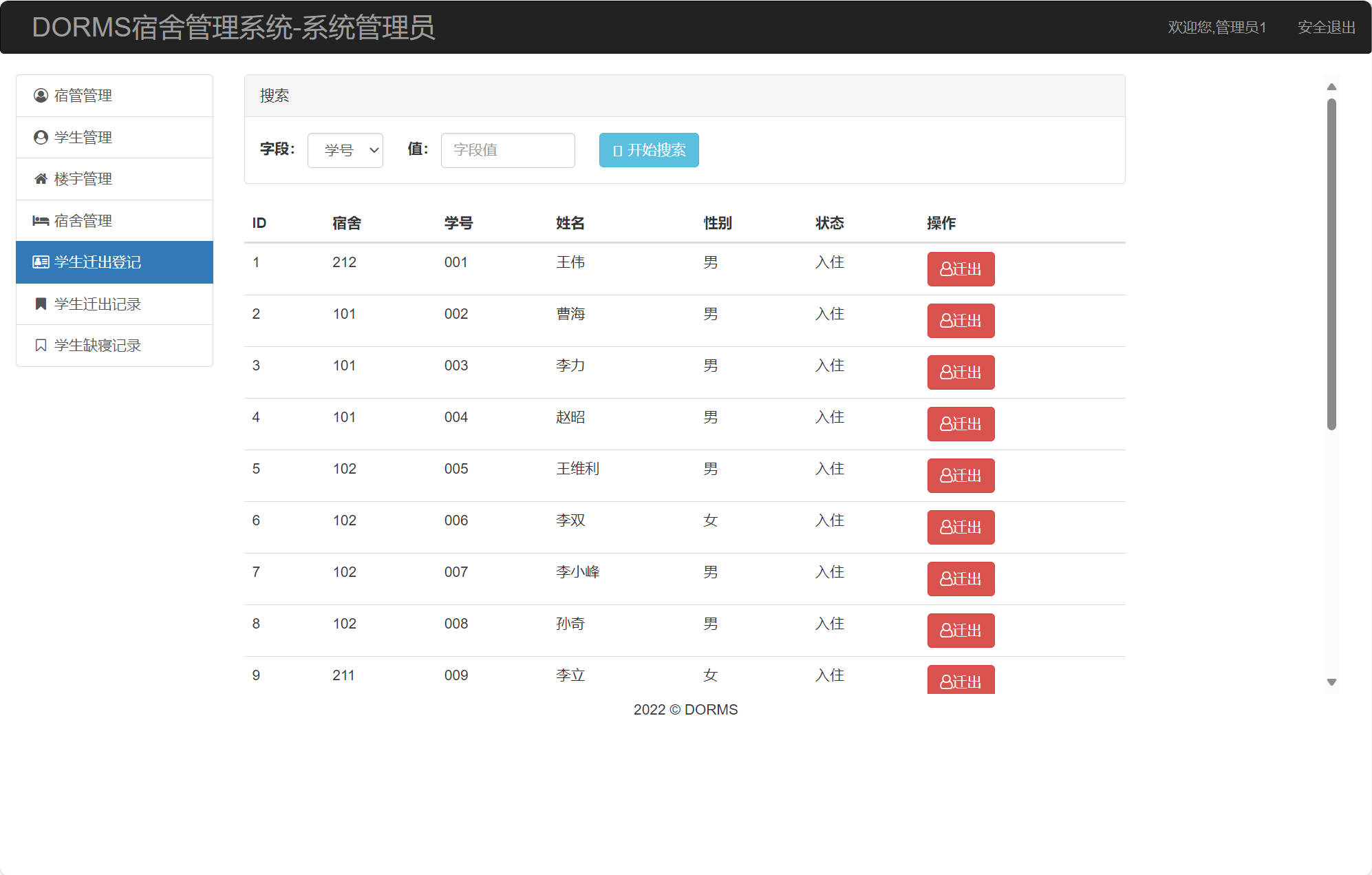Select the outline bookmark icon beside 学生缺寝记录
Screen dimensions: 1372x875
point(39,345)
